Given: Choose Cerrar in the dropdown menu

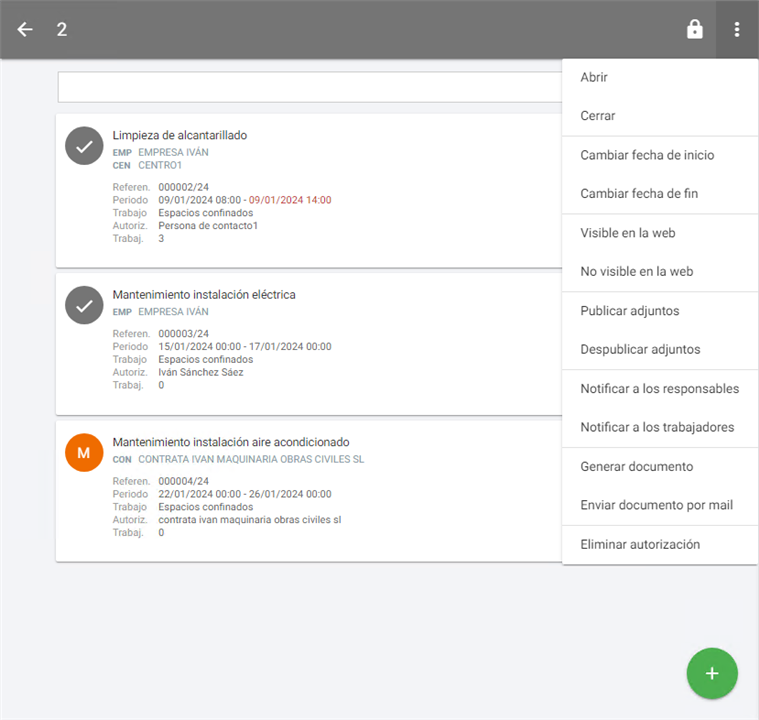Looking at the screenshot, I should pos(598,116).
